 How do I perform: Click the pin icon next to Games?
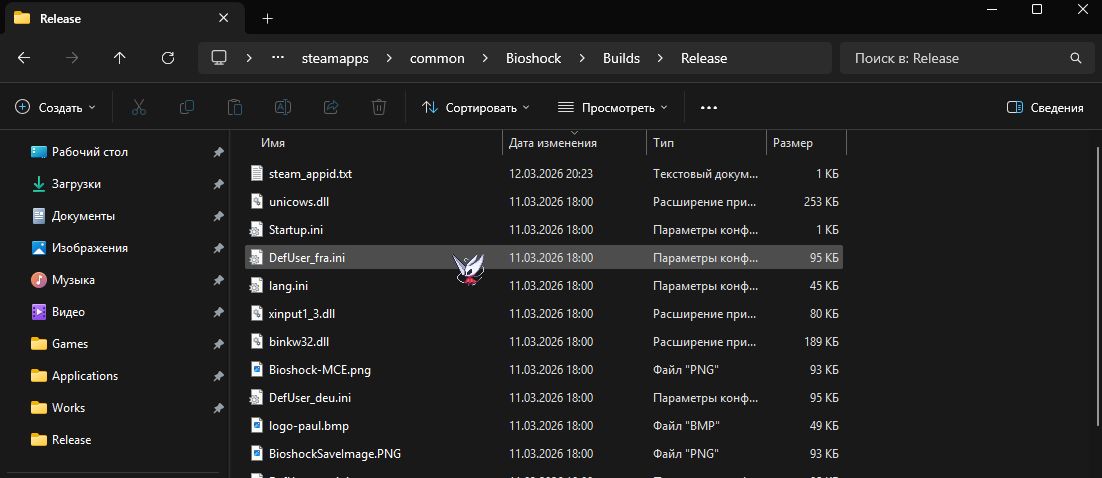pos(219,344)
